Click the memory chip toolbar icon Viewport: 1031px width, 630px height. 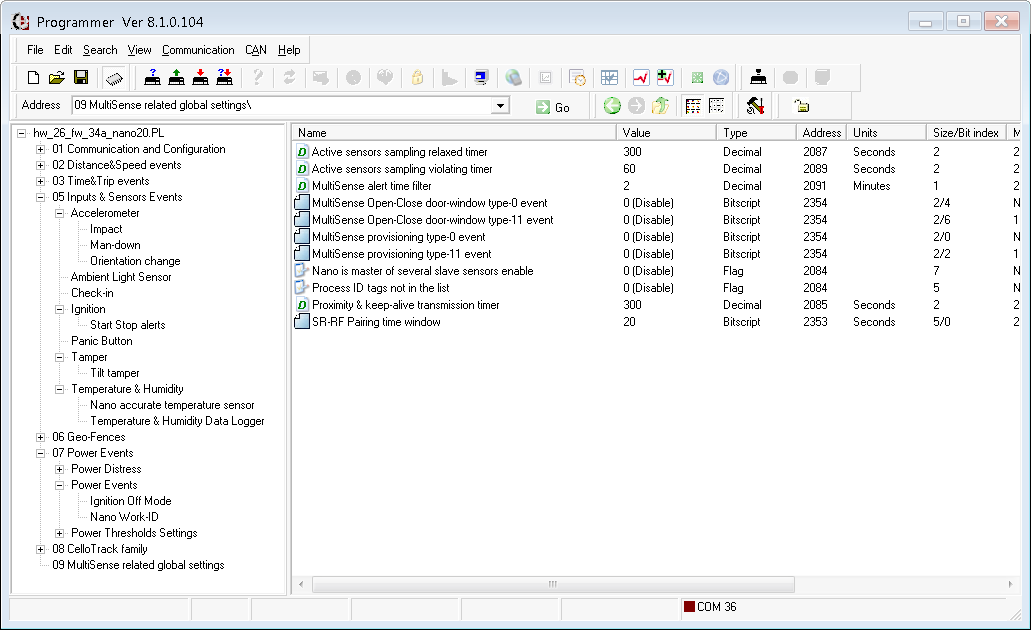pos(114,78)
